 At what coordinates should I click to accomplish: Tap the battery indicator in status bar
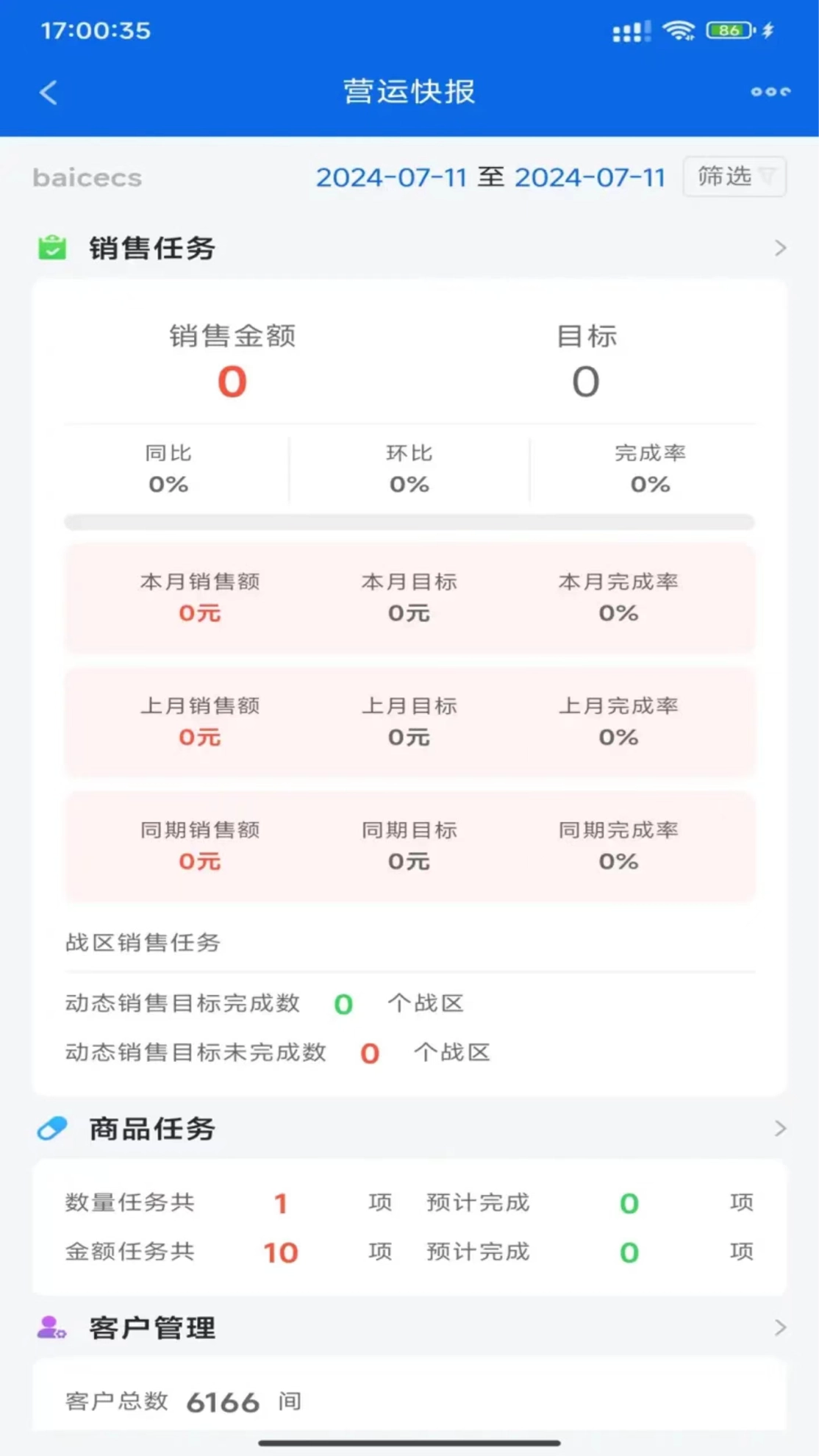(730, 31)
